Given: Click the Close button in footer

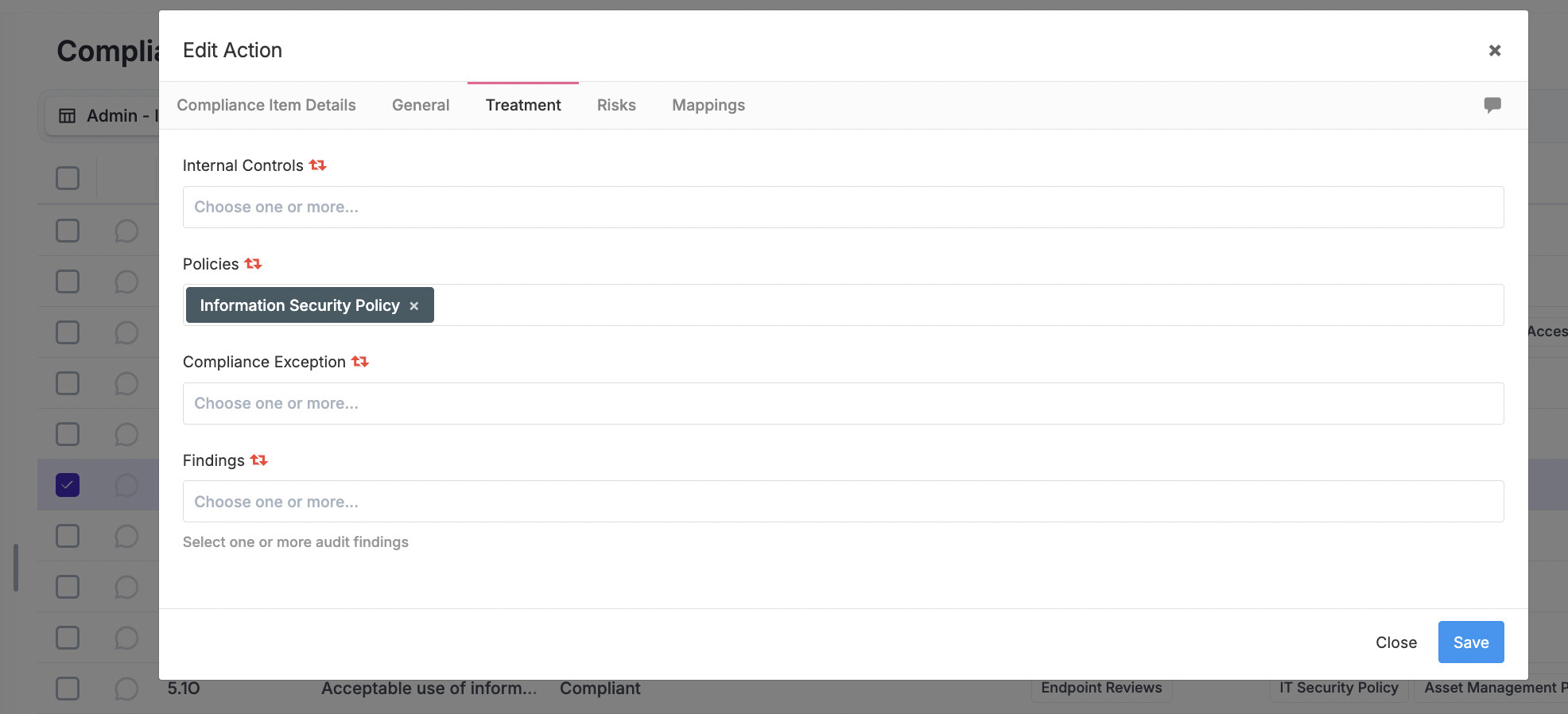Looking at the screenshot, I should coord(1396,642).
